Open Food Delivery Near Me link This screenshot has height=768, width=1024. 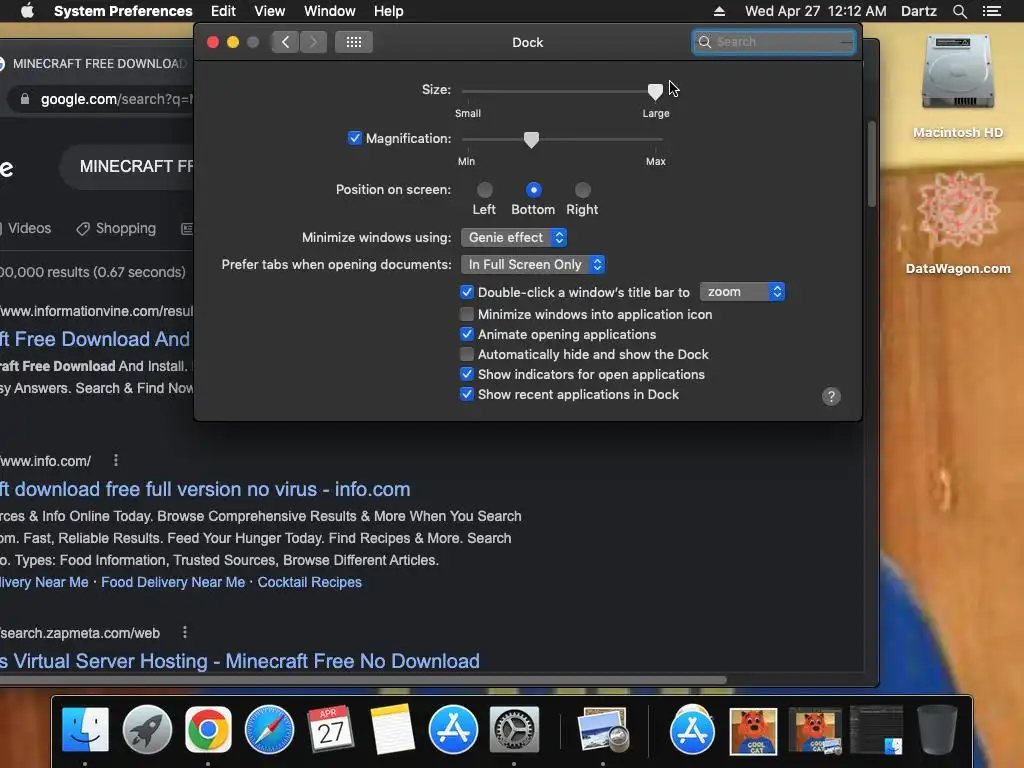click(x=173, y=583)
